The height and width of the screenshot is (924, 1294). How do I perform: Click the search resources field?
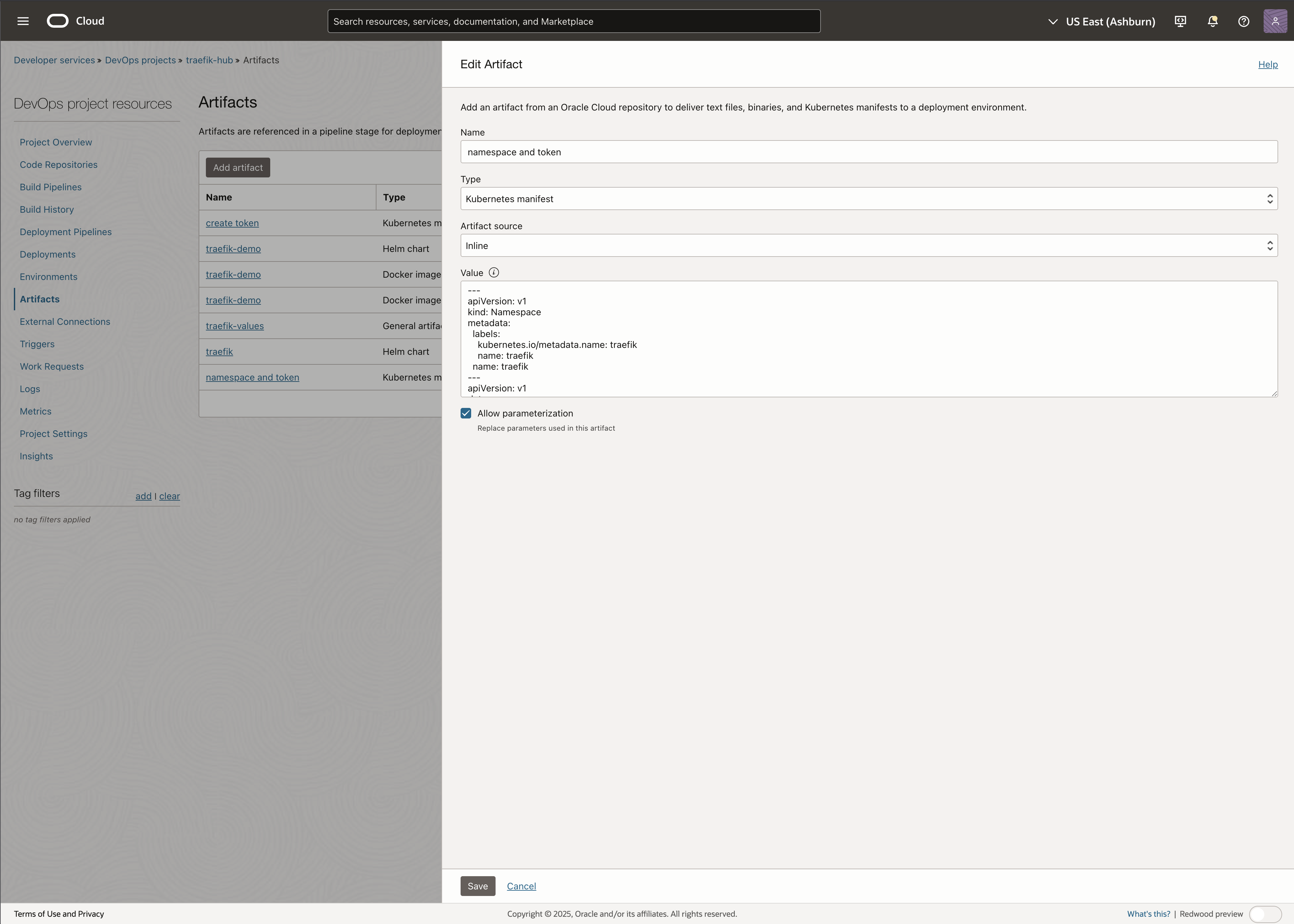tap(574, 22)
